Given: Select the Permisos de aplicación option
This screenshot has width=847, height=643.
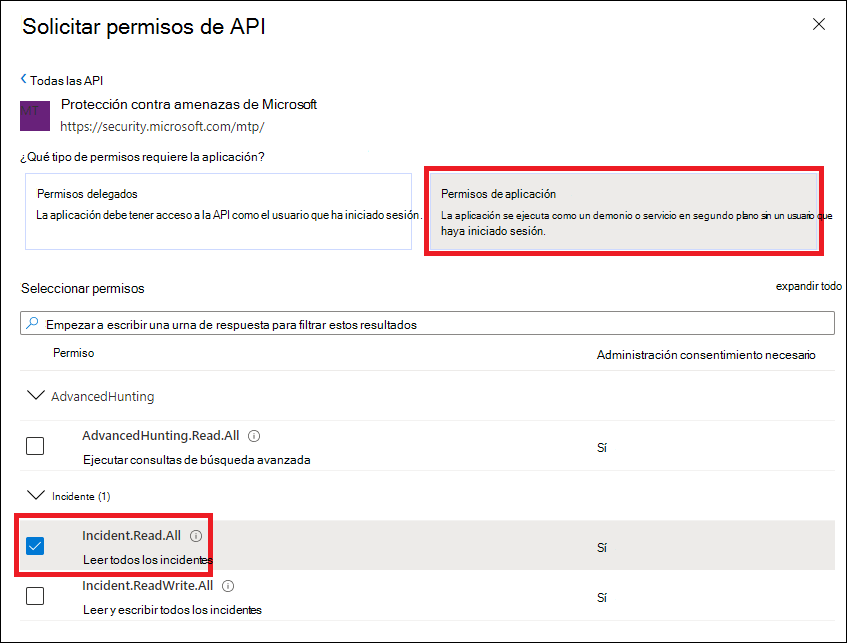Looking at the screenshot, I should point(623,211).
